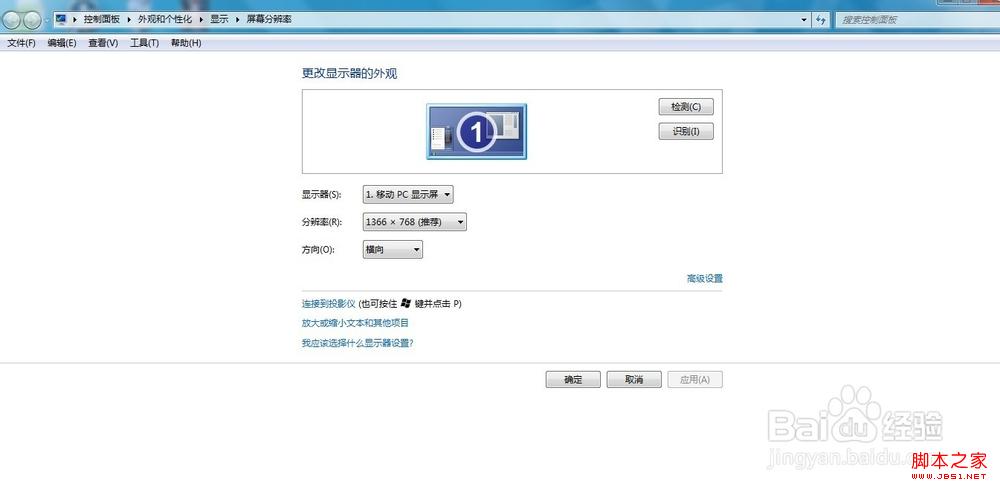The width and height of the screenshot is (1000, 492).
Task: Click the 搜索控制面板 search field
Action: (x=916, y=20)
